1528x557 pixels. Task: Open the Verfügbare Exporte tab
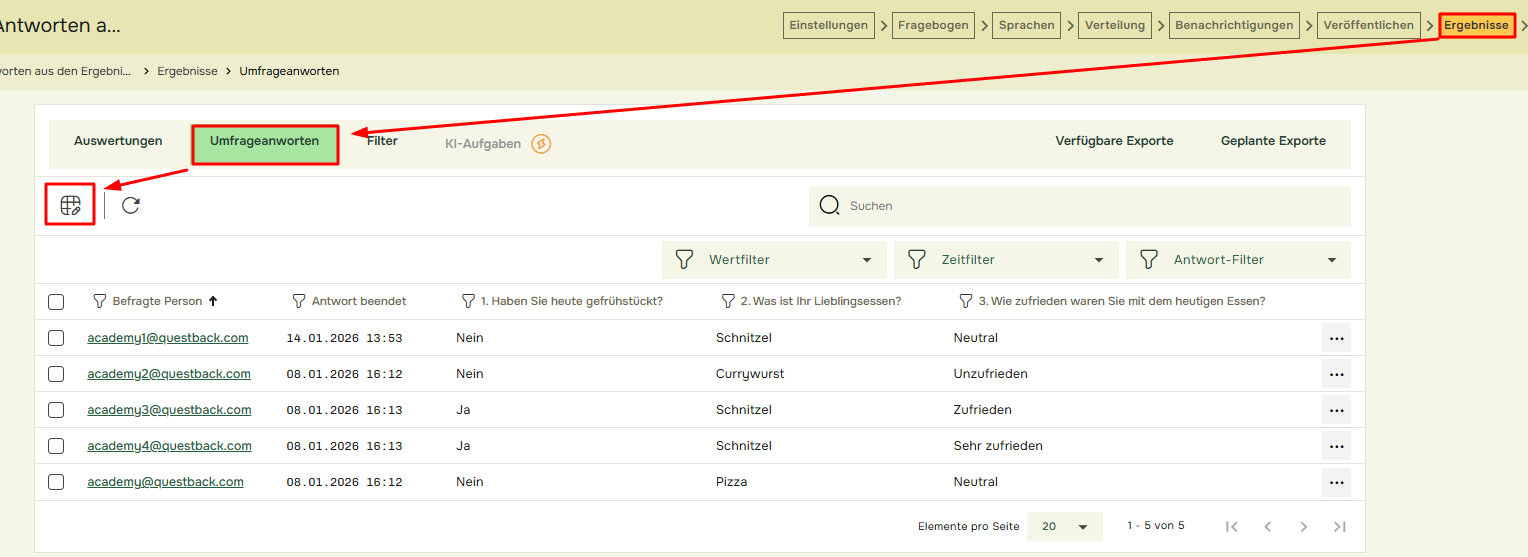(x=1114, y=141)
